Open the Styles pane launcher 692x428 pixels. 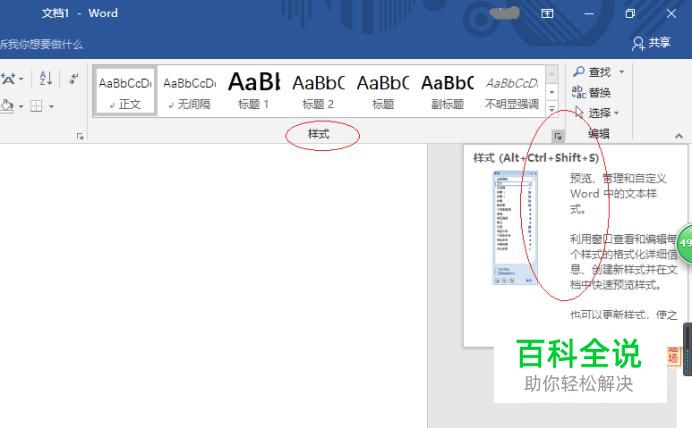pos(558,136)
